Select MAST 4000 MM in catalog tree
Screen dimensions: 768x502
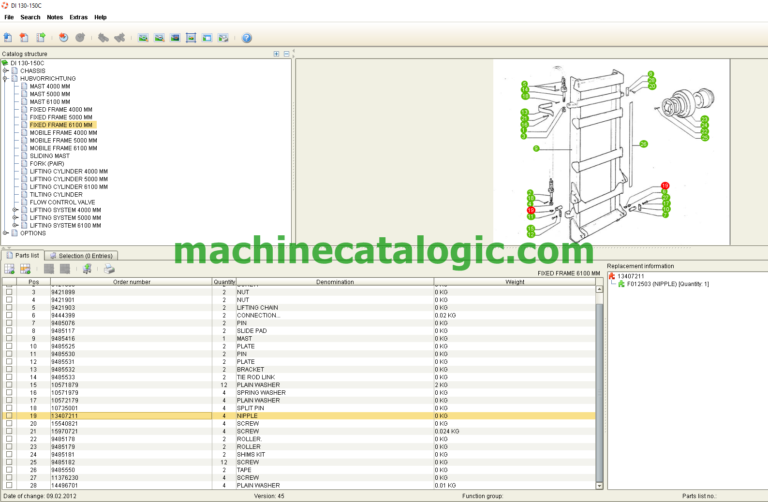click(49, 86)
